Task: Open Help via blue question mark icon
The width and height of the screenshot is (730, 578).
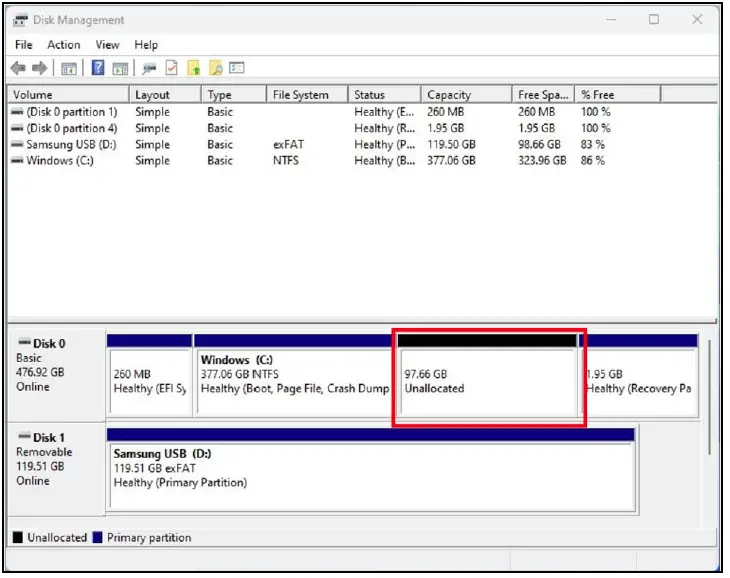Action: [x=98, y=68]
